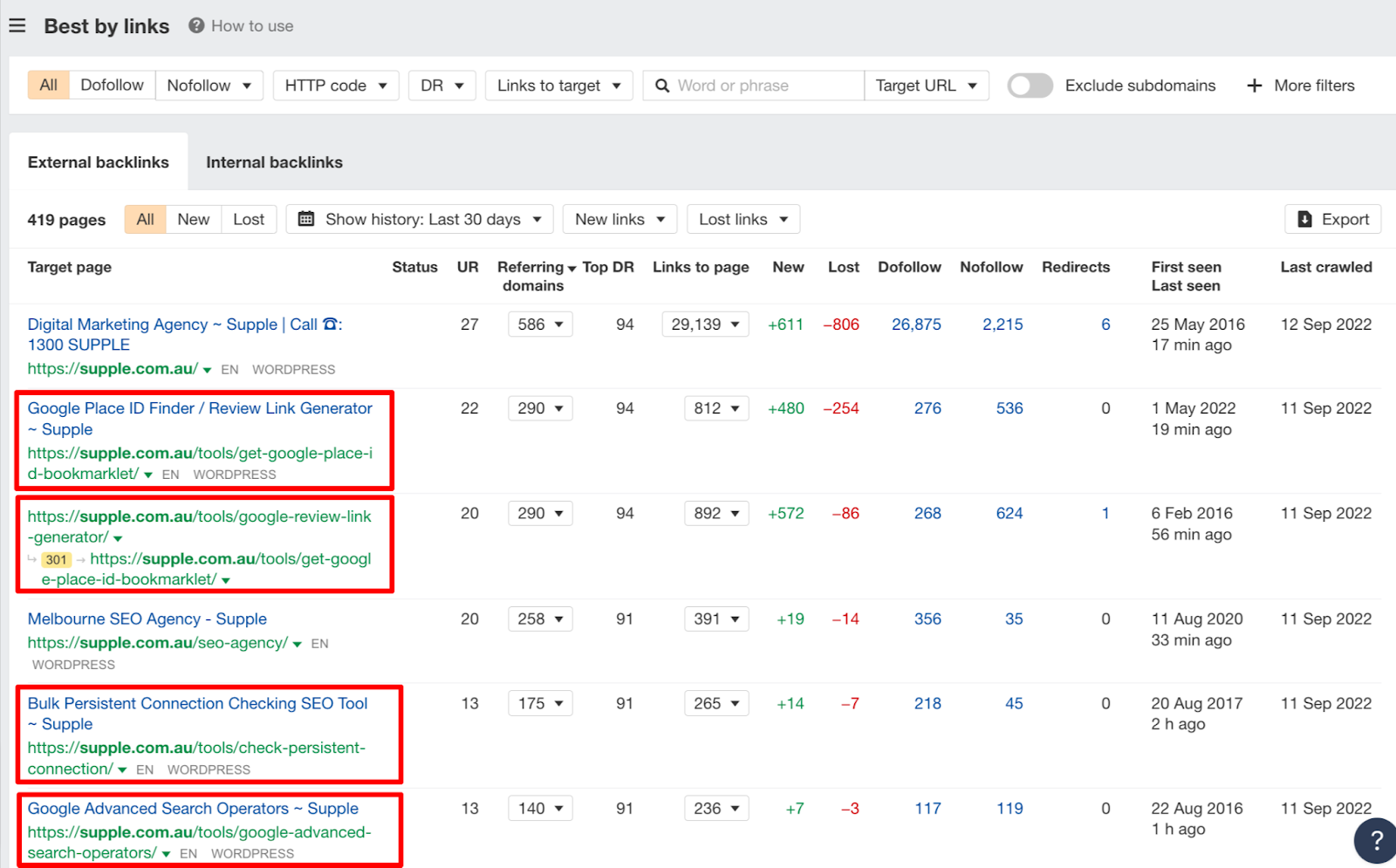The height and width of the screenshot is (868, 1396).
Task: Select the Lost pages filter
Action: [x=249, y=219]
